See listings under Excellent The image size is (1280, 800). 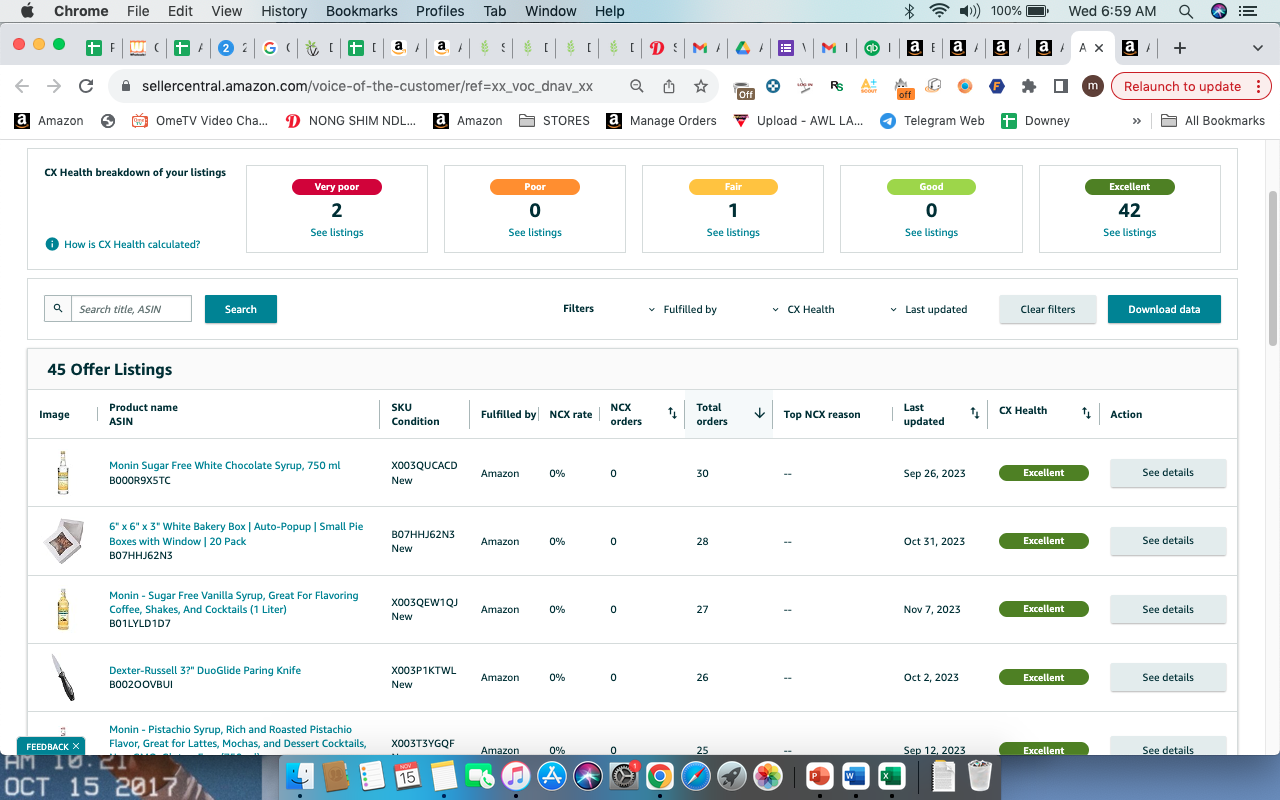pos(1130,233)
